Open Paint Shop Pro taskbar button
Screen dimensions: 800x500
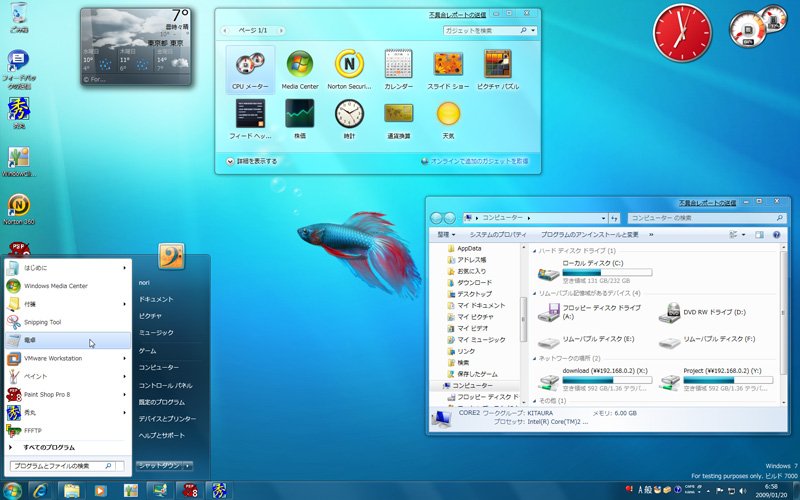(190, 491)
